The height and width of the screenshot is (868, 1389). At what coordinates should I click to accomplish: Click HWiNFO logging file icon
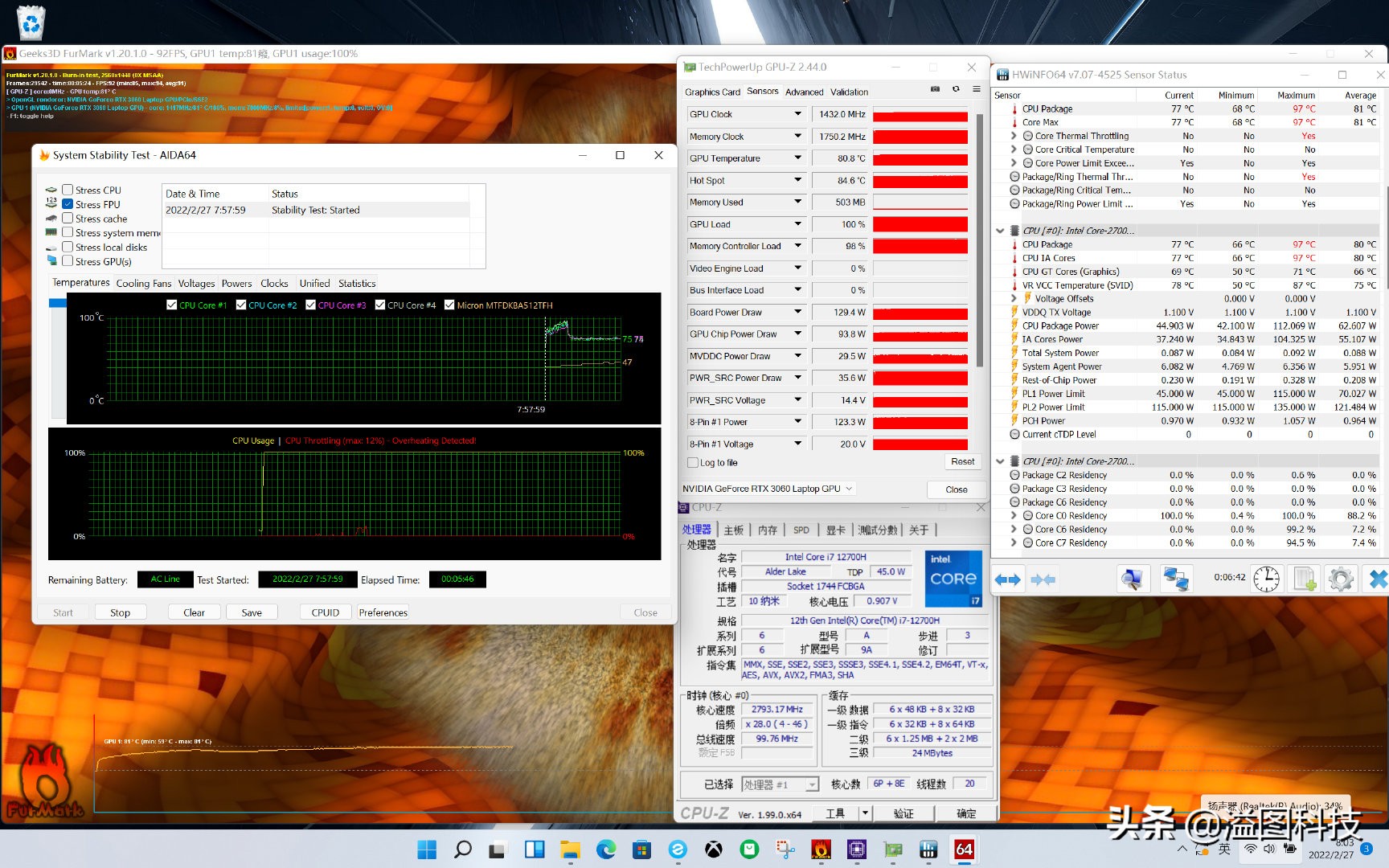1304,579
